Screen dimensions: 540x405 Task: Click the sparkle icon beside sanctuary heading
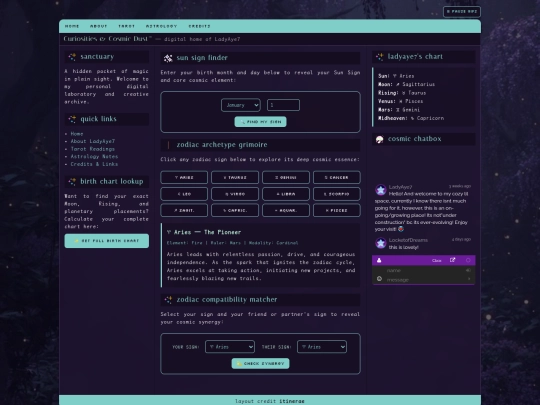tap(72, 57)
